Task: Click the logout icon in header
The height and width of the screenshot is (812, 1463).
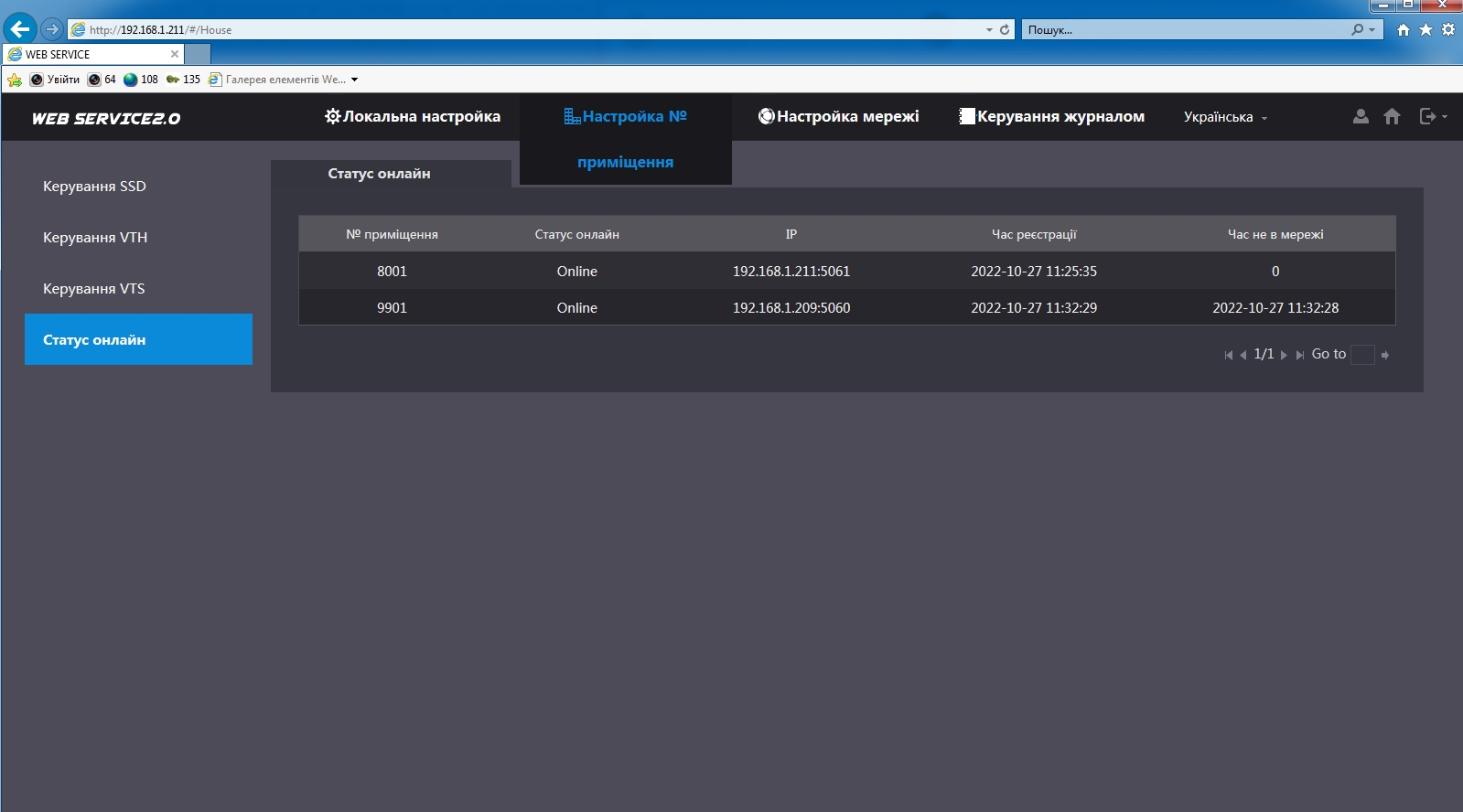Action: click(1428, 116)
